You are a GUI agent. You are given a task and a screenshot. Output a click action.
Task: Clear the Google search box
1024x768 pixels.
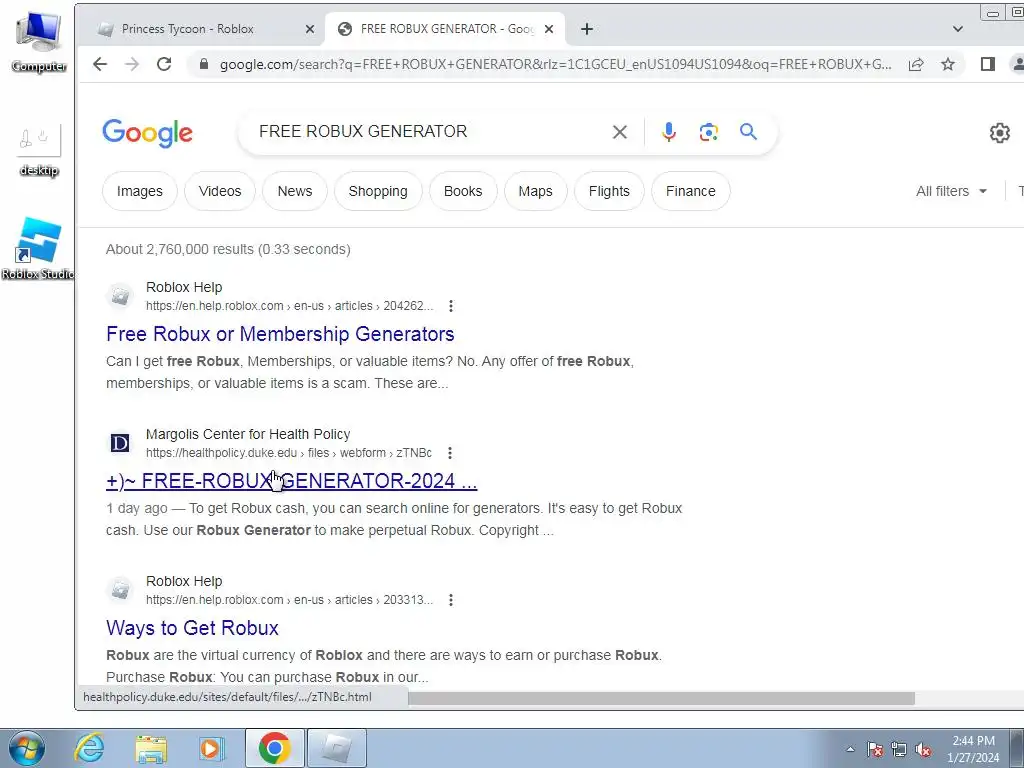pos(620,132)
